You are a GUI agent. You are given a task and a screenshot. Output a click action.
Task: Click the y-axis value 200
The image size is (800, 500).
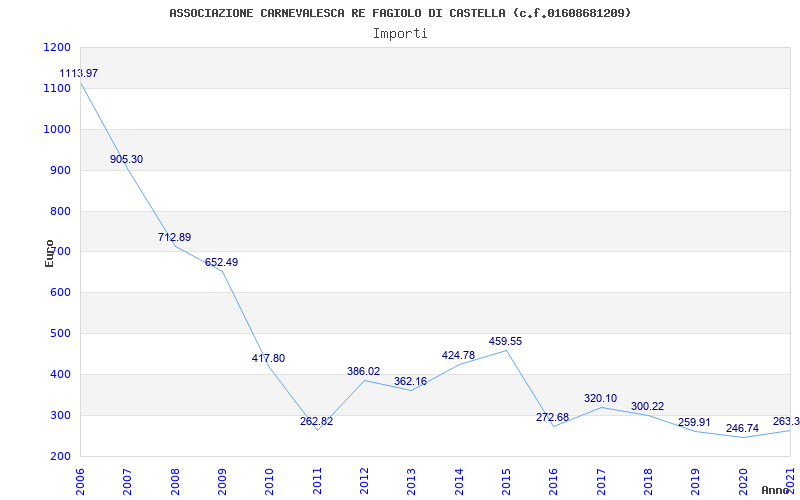click(60, 456)
